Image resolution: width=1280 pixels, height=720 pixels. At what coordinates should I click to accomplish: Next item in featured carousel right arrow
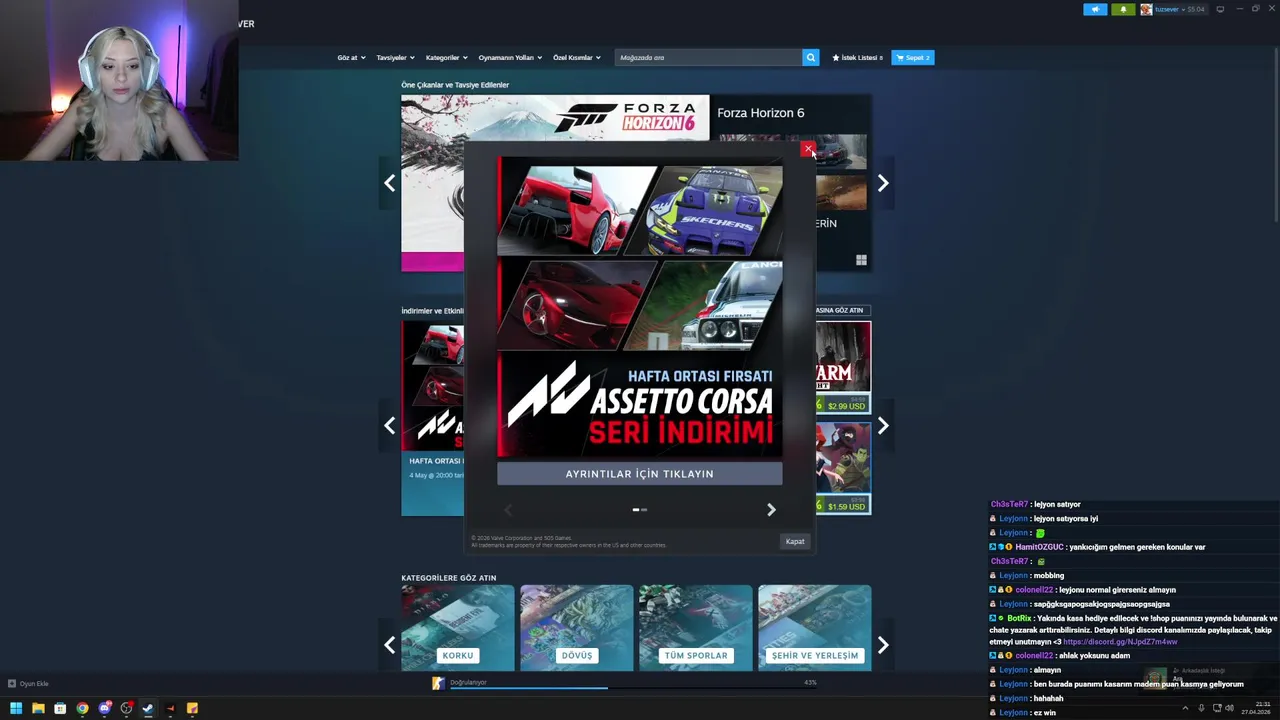click(883, 183)
